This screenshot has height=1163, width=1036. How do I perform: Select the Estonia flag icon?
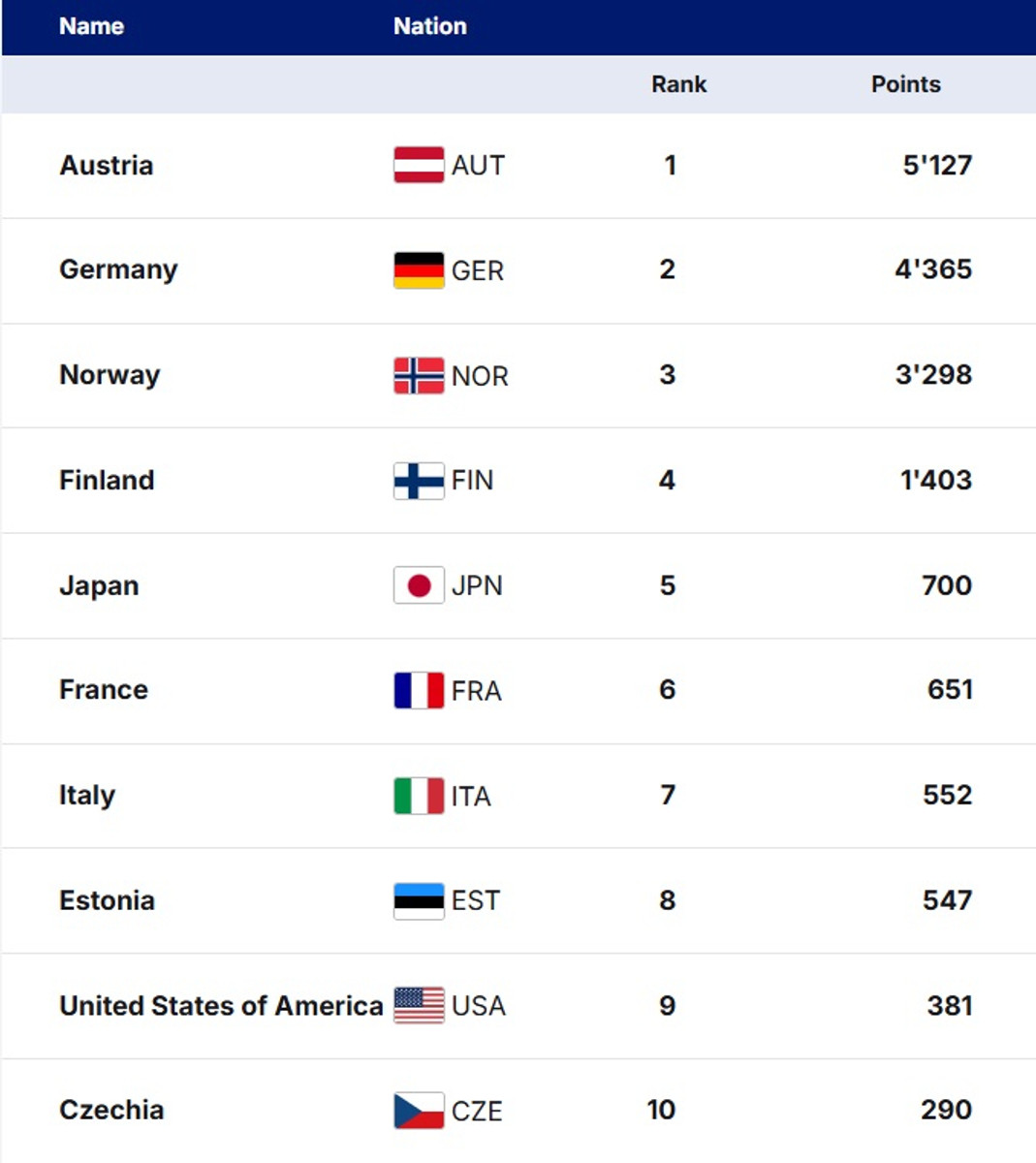(x=419, y=900)
